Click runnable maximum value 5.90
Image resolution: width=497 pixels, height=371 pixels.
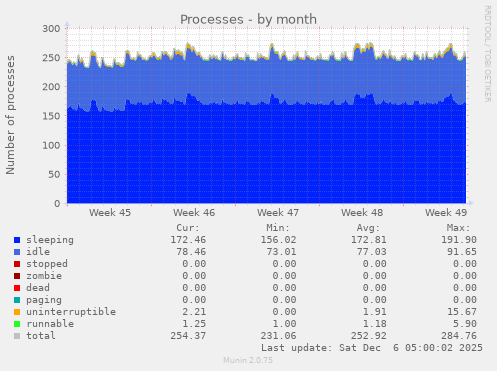click(x=465, y=324)
